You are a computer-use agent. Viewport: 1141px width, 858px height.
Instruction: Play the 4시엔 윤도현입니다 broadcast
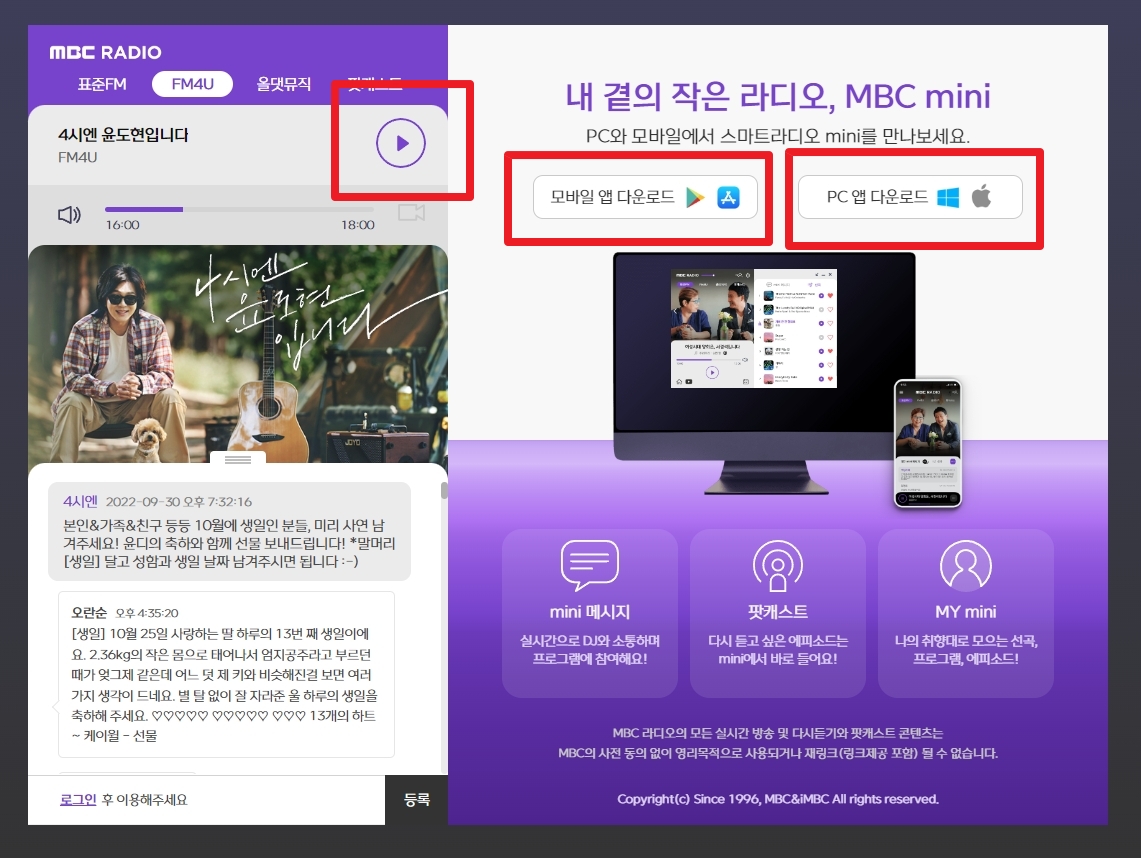[400, 143]
